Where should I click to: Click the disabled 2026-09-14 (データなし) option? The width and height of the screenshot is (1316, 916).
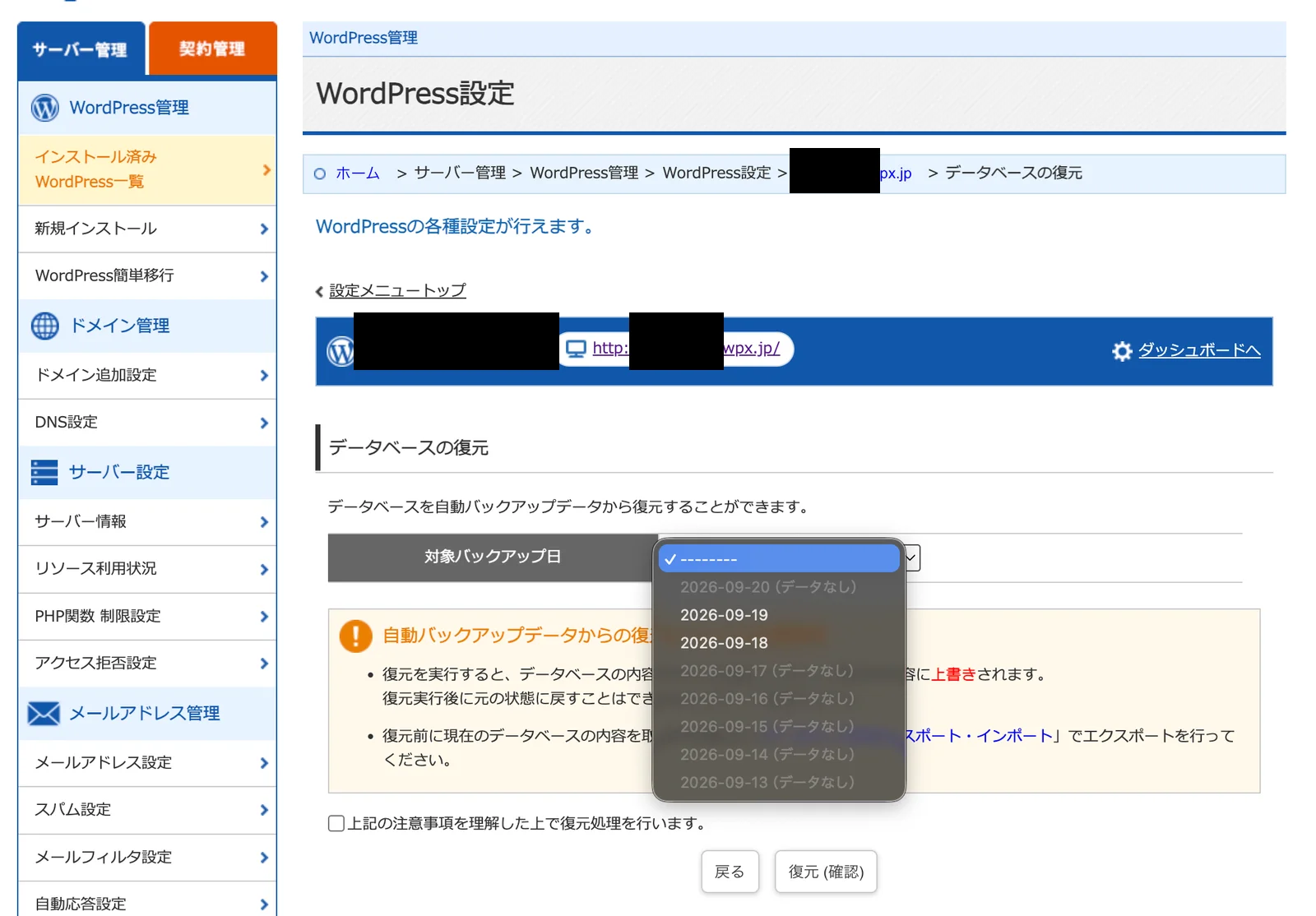(x=778, y=755)
